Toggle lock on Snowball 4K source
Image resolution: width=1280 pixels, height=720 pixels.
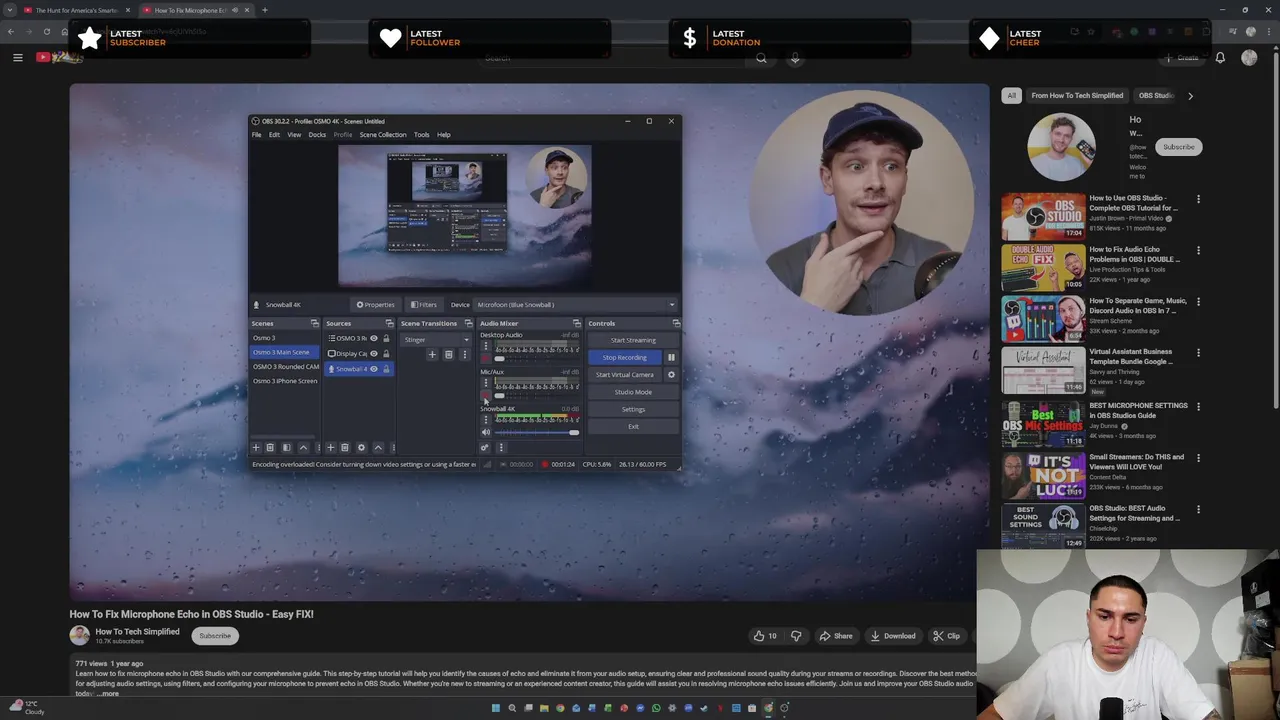386,369
